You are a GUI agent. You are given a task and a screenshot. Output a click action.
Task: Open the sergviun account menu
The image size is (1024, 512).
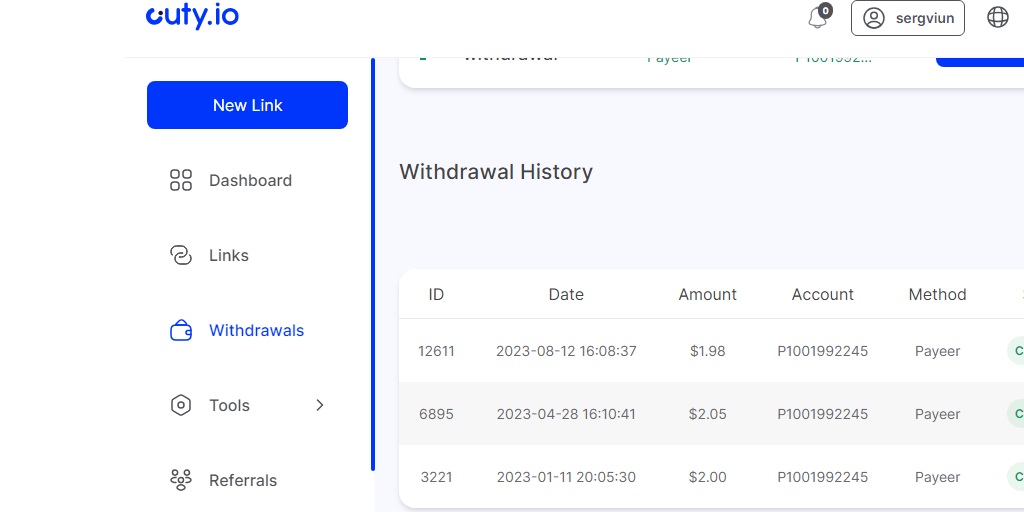[907, 18]
